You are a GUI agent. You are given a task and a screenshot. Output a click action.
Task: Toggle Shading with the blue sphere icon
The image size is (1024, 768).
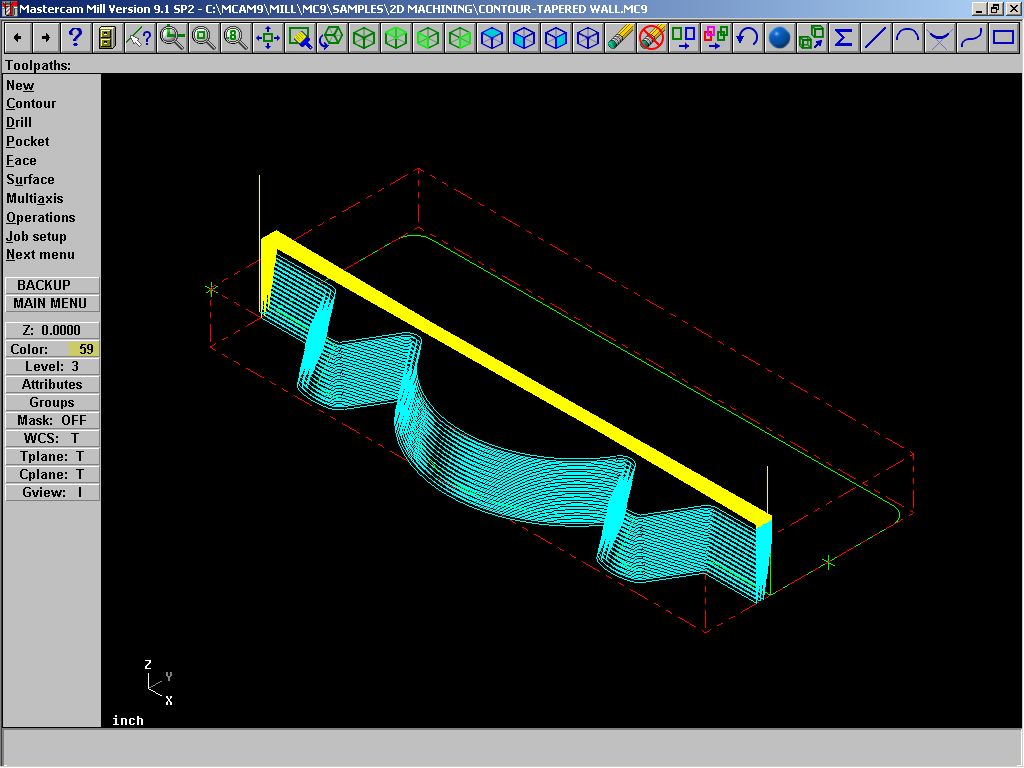(x=779, y=38)
